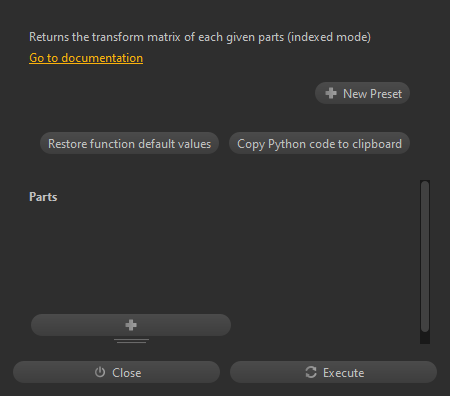450x396 pixels.
Task: Click the word Restore on the defaults button
Action: [67, 144]
